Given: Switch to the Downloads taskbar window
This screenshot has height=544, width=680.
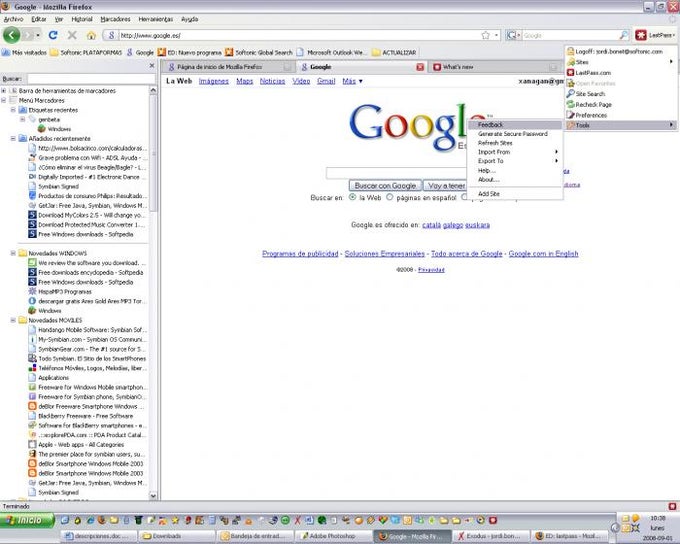Looking at the screenshot, I should 177,536.
